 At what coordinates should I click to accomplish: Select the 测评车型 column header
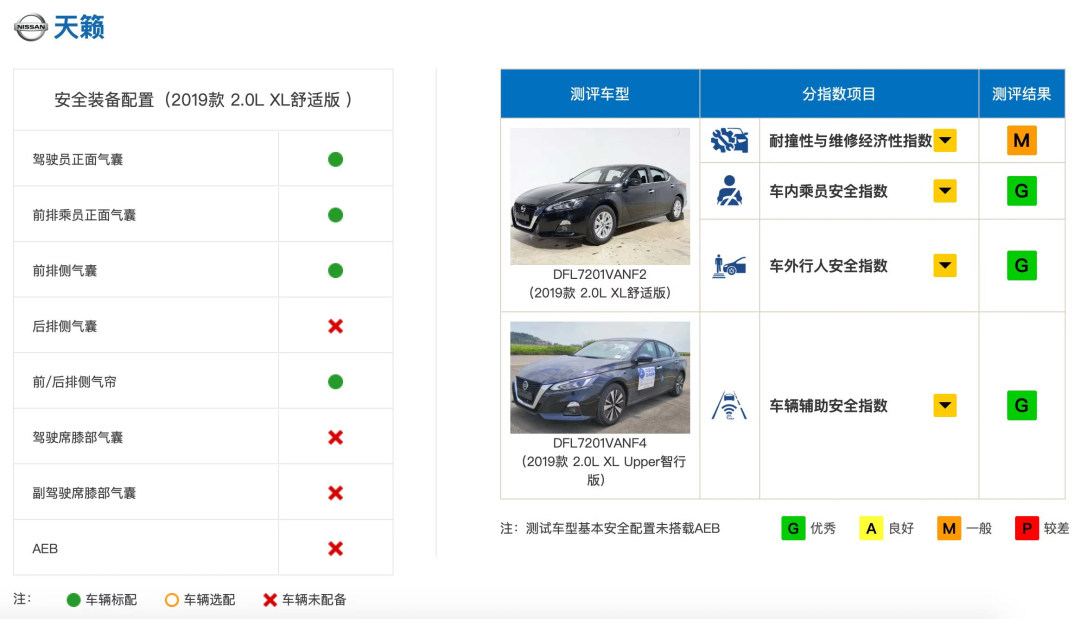click(599, 94)
